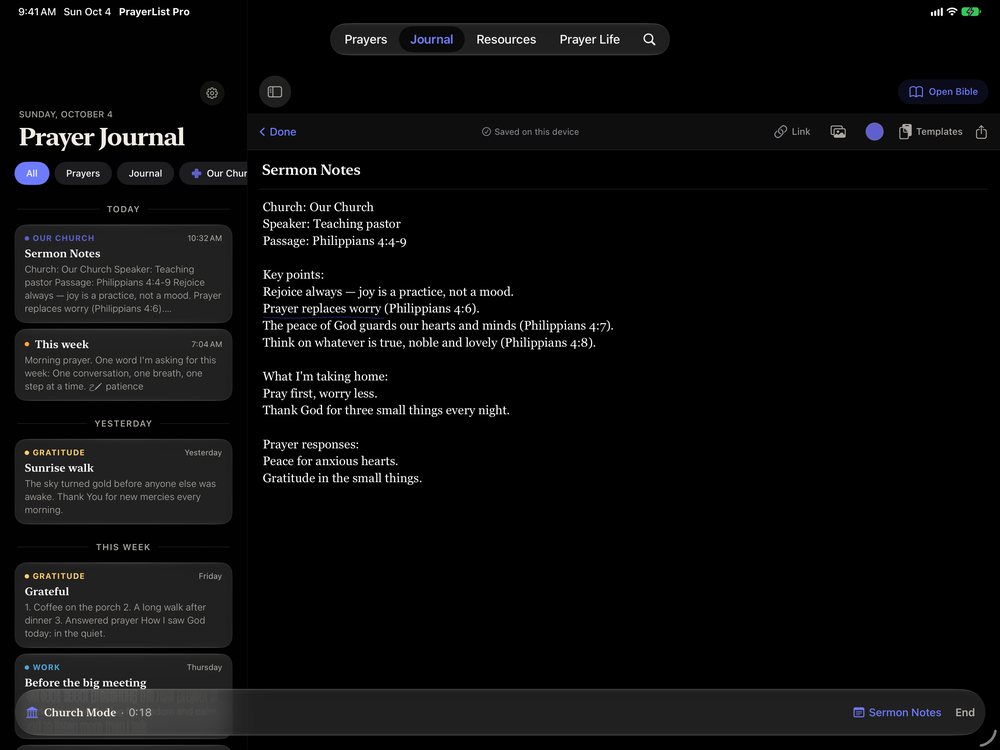Image resolution: width=1000 pixels, height=750 pixels.
Task: Open the Prayer Life tab
Action: pos(590,40)
